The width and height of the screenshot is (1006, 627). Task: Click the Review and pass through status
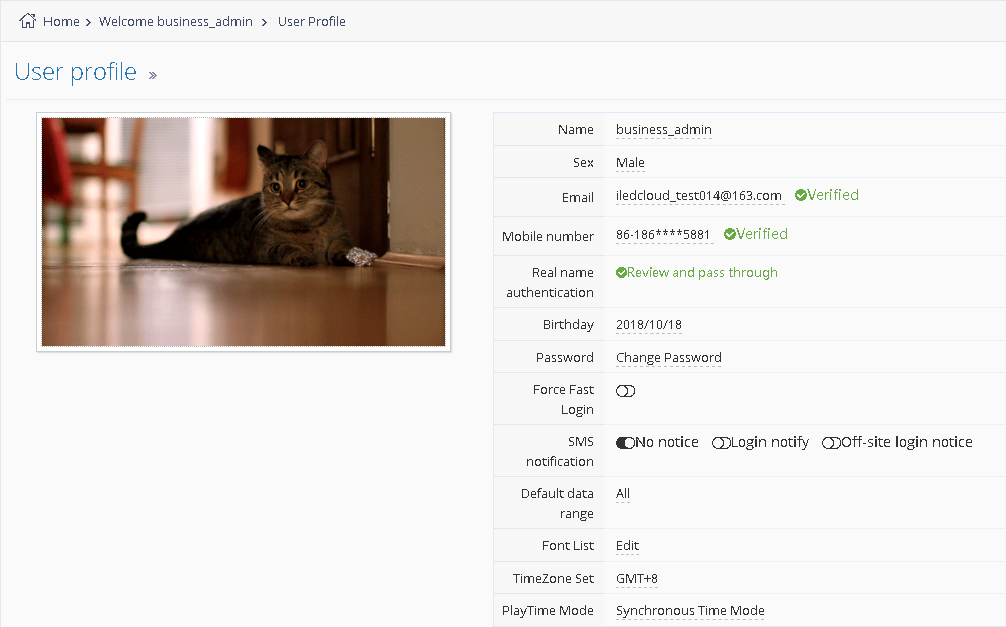(702, 273)
